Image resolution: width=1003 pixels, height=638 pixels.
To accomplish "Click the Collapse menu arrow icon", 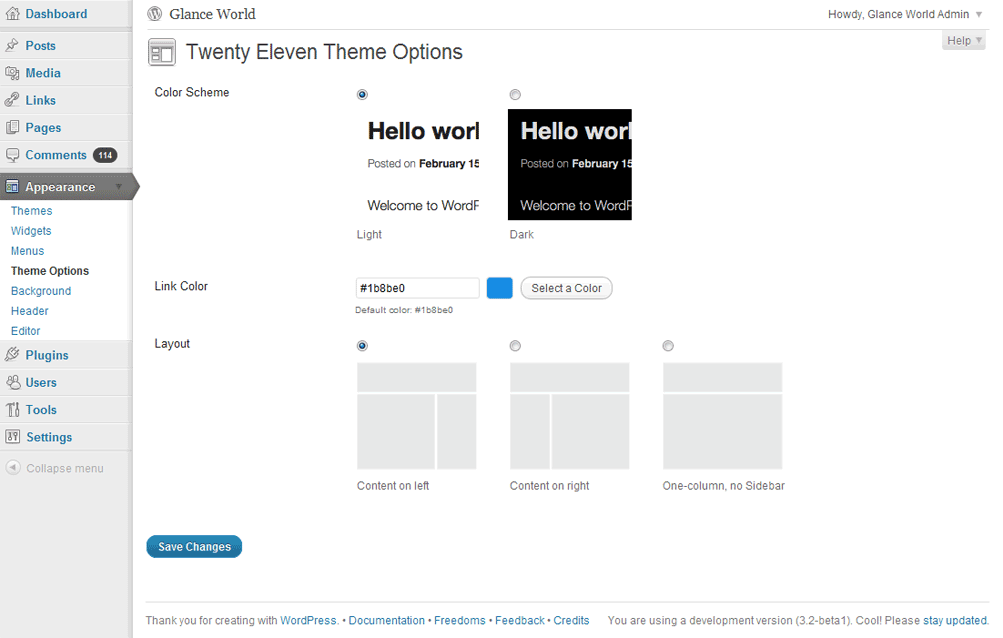I will tap(13, 468).
